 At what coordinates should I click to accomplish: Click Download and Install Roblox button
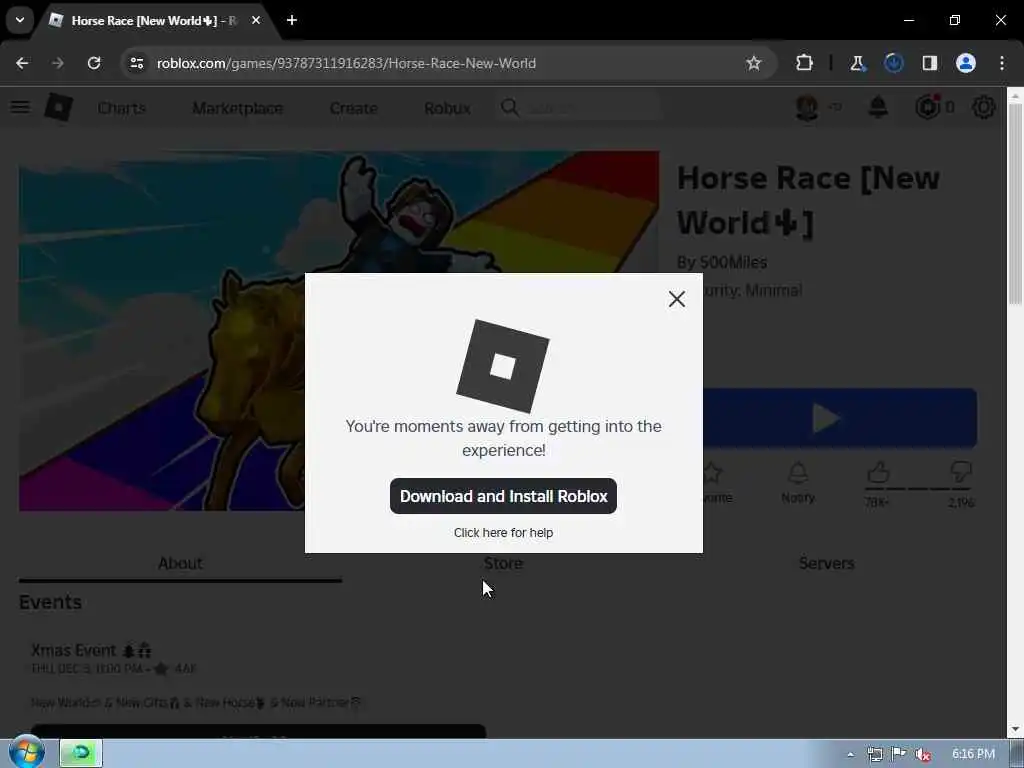(503, 496)
